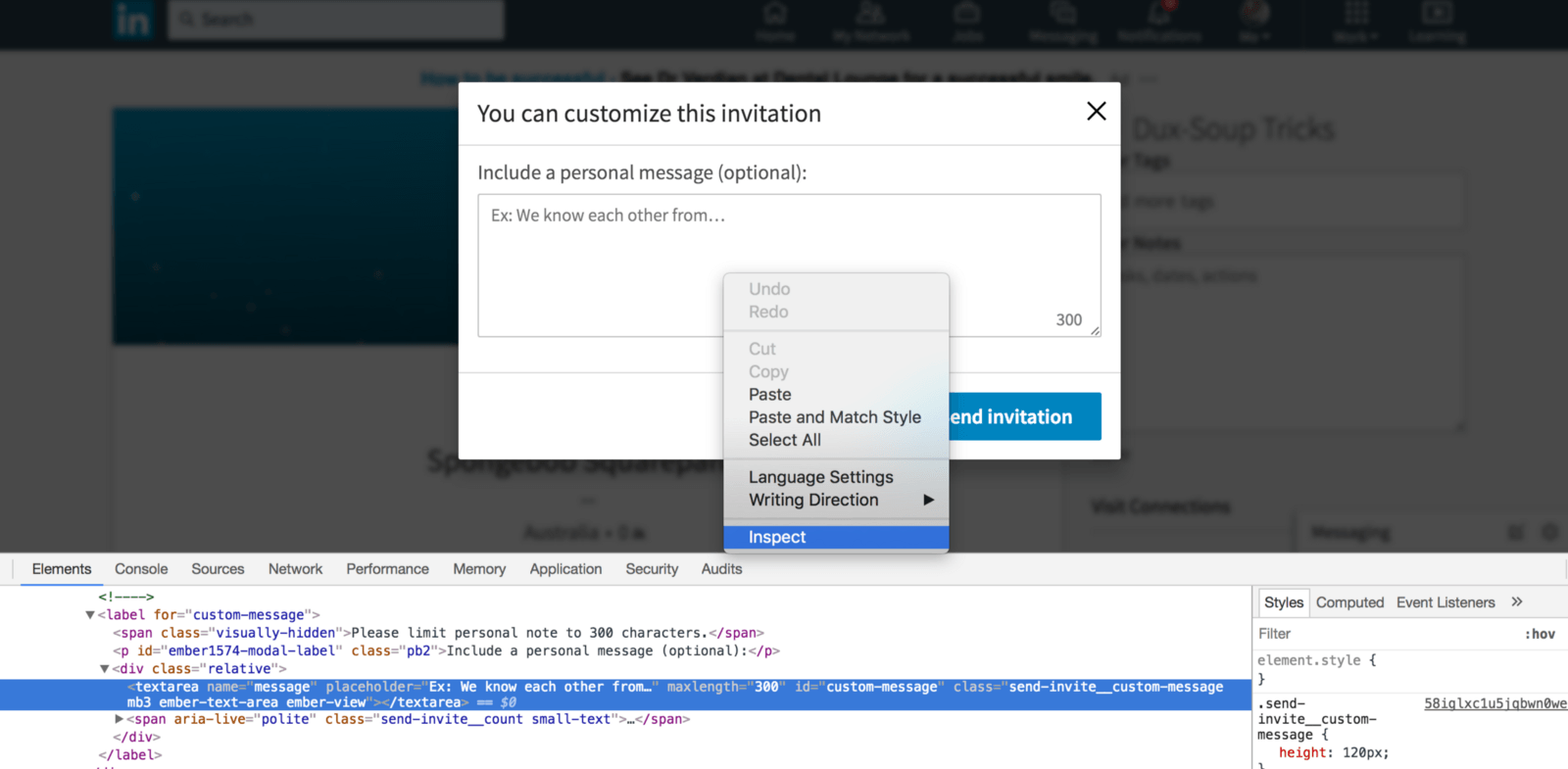Open the Network tab
Screen dimensions: 1568x769
pos(295,569)
